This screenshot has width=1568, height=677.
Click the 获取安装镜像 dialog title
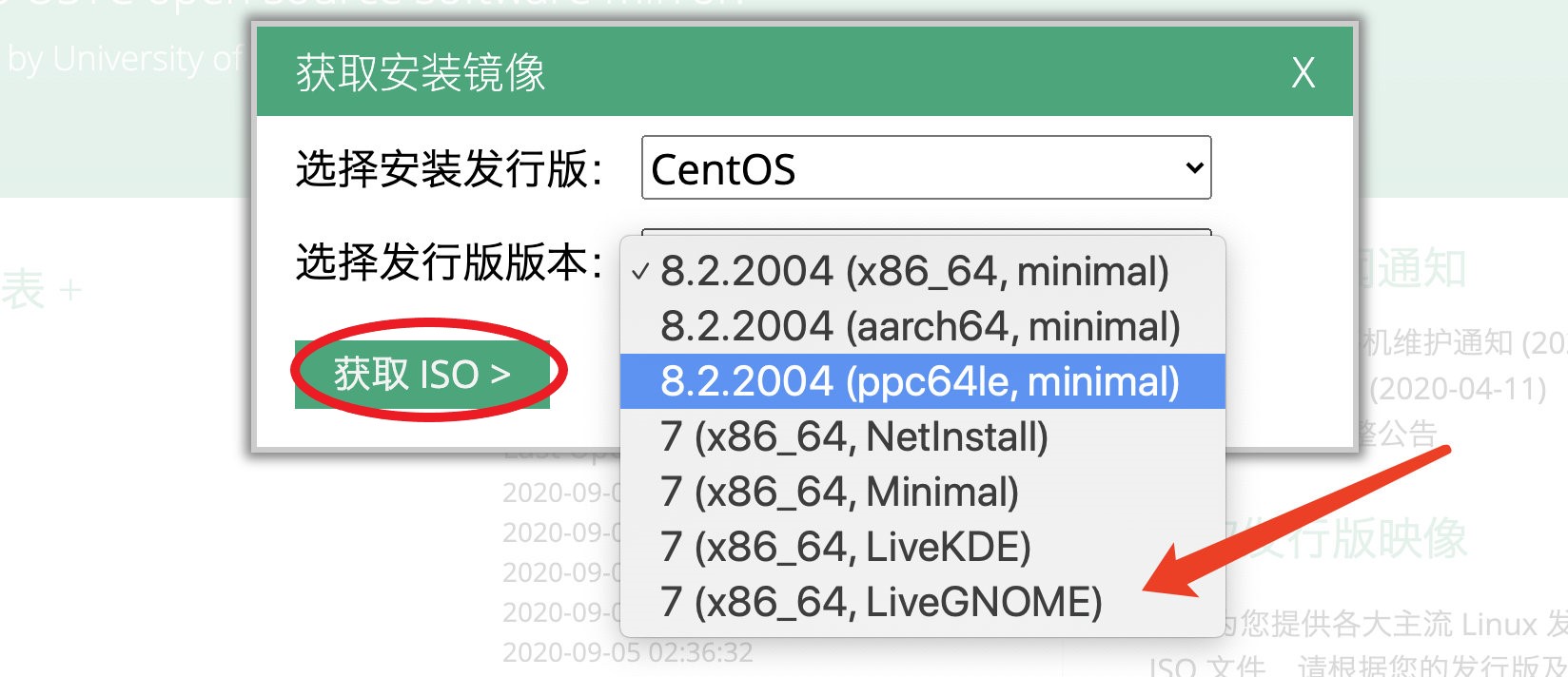pos(420,72)
